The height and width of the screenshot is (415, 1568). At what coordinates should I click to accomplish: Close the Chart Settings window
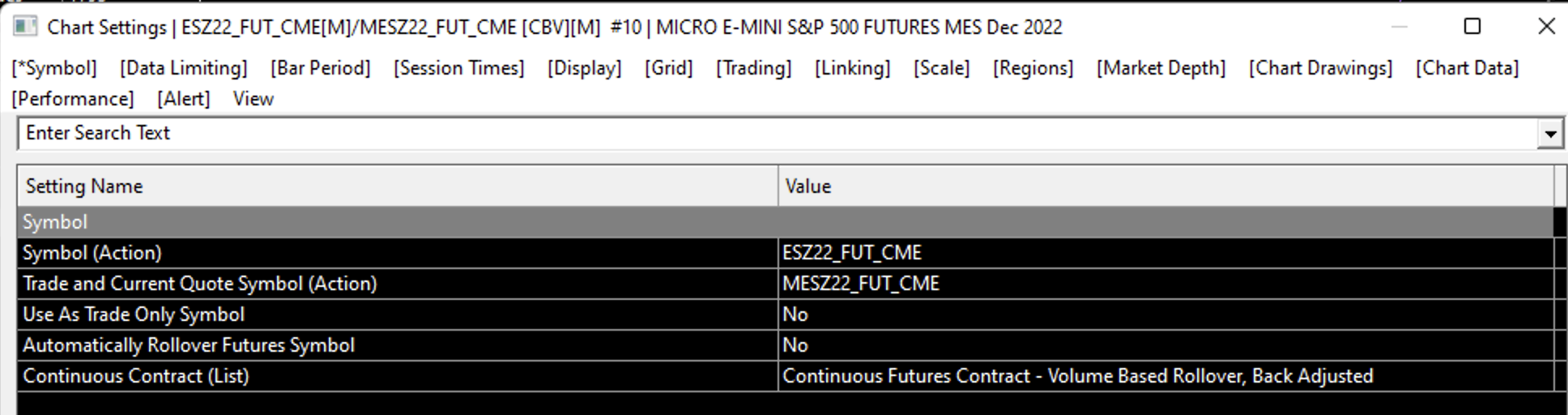tap(1545, 27)
